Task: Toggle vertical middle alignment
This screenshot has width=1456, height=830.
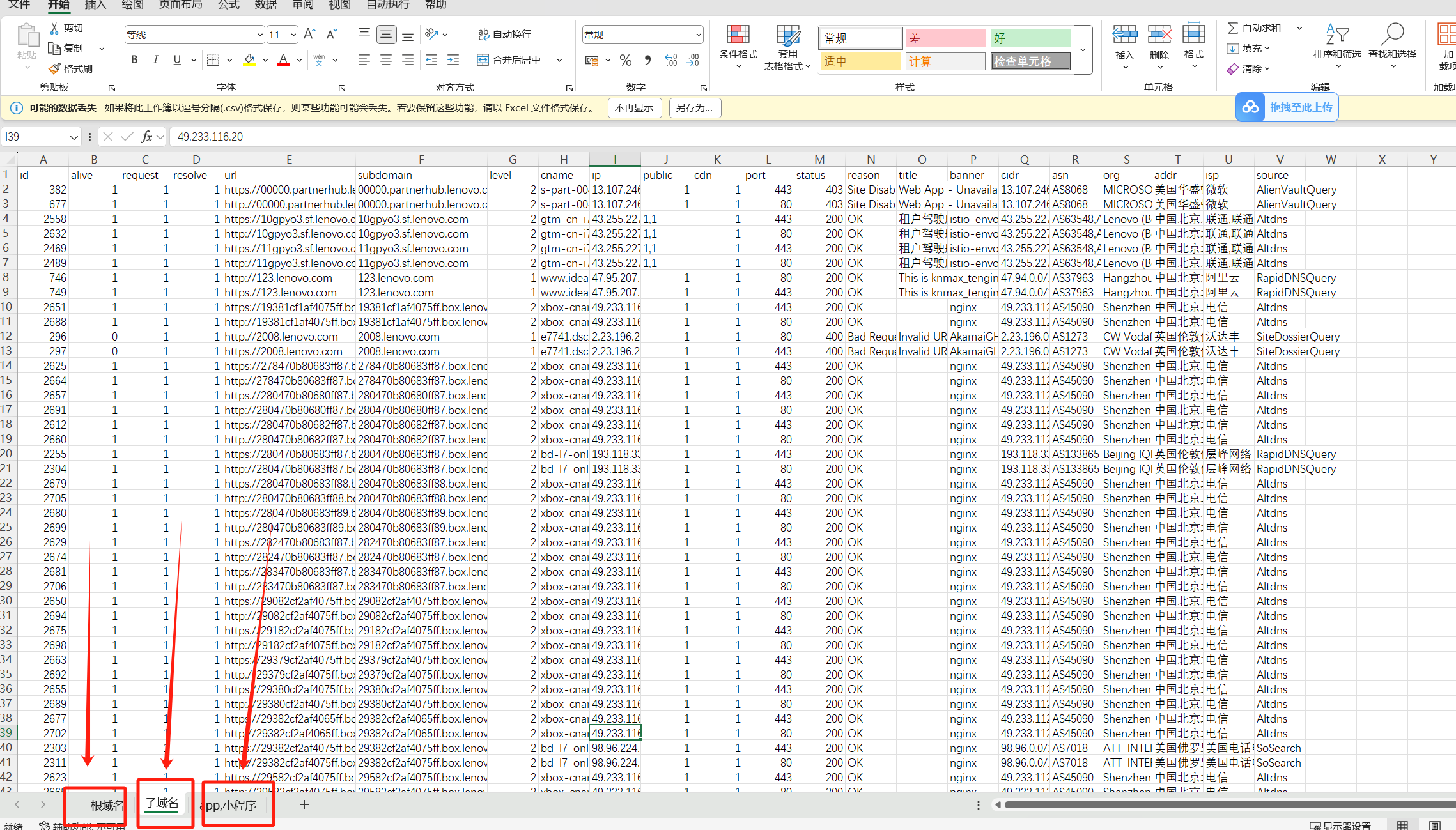Action: tap(386, 34)
